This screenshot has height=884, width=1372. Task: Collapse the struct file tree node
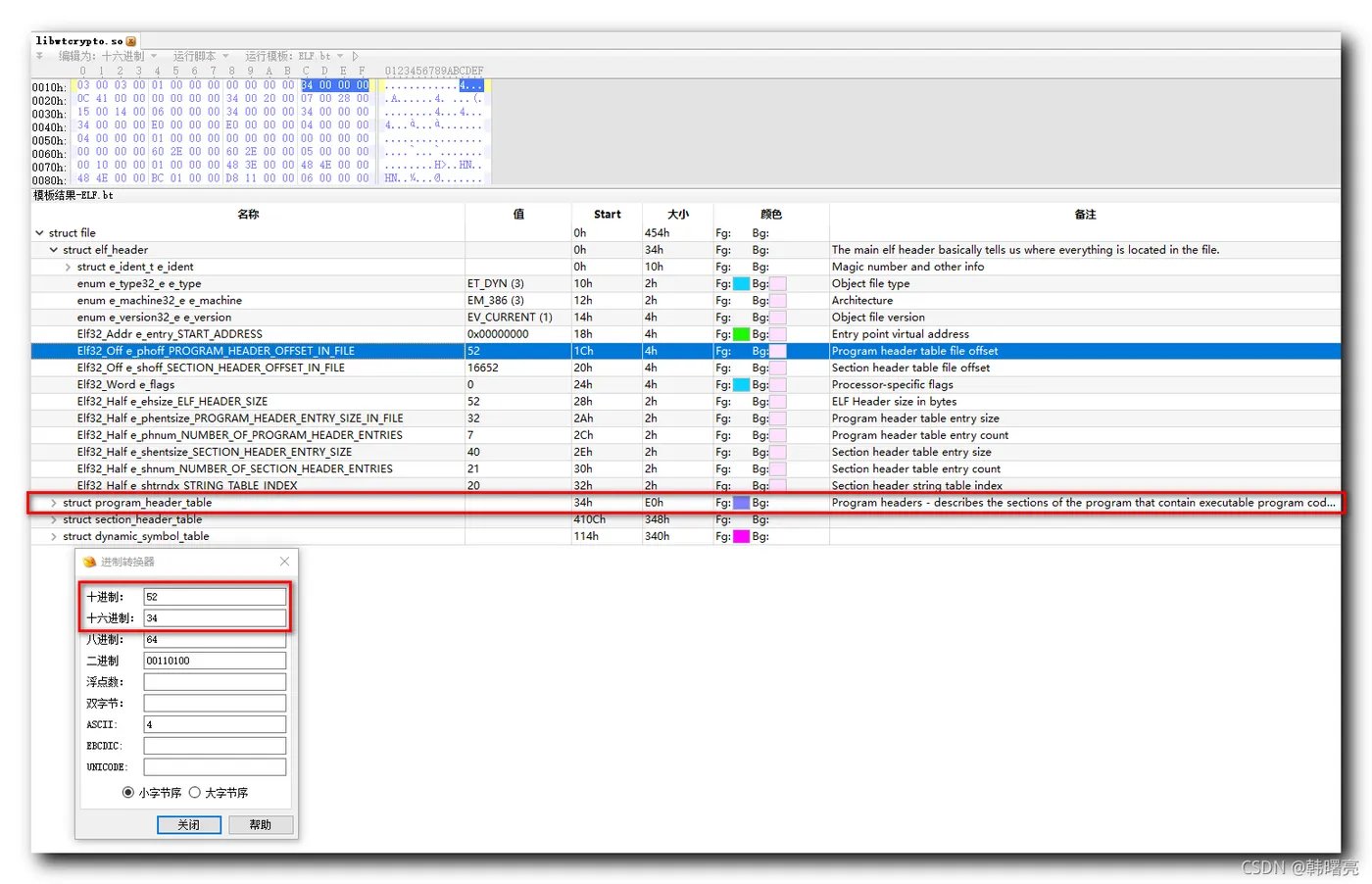point(39,233)
